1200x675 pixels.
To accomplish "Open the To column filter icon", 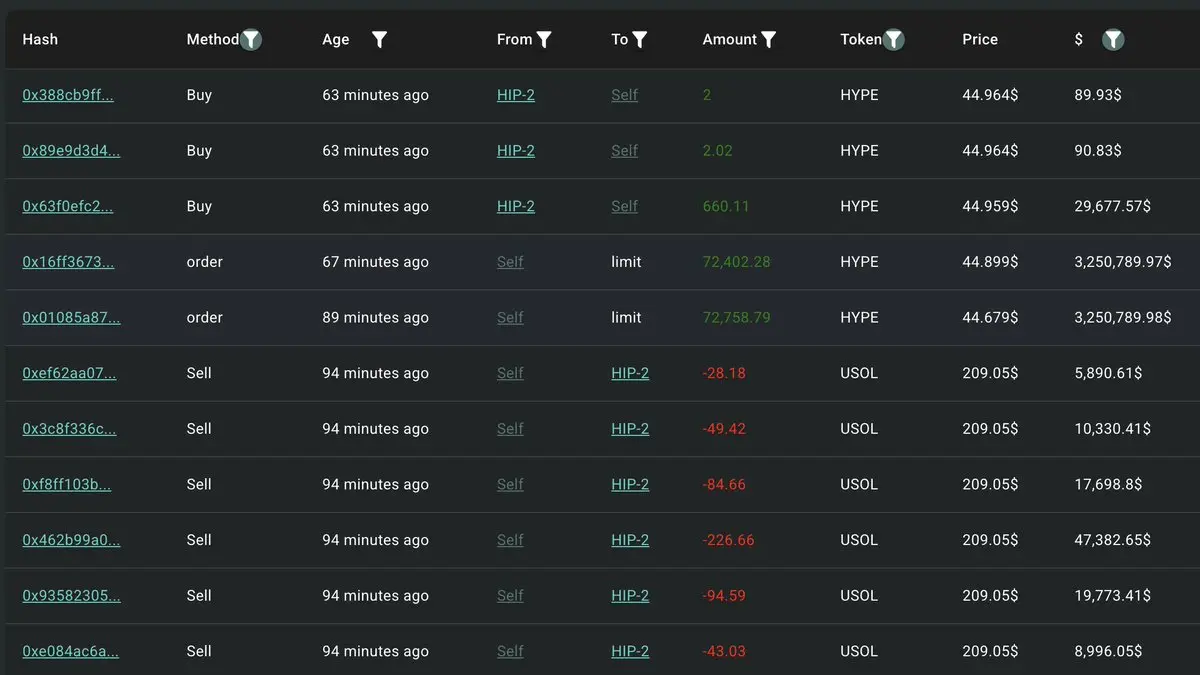I will [640, 40].
